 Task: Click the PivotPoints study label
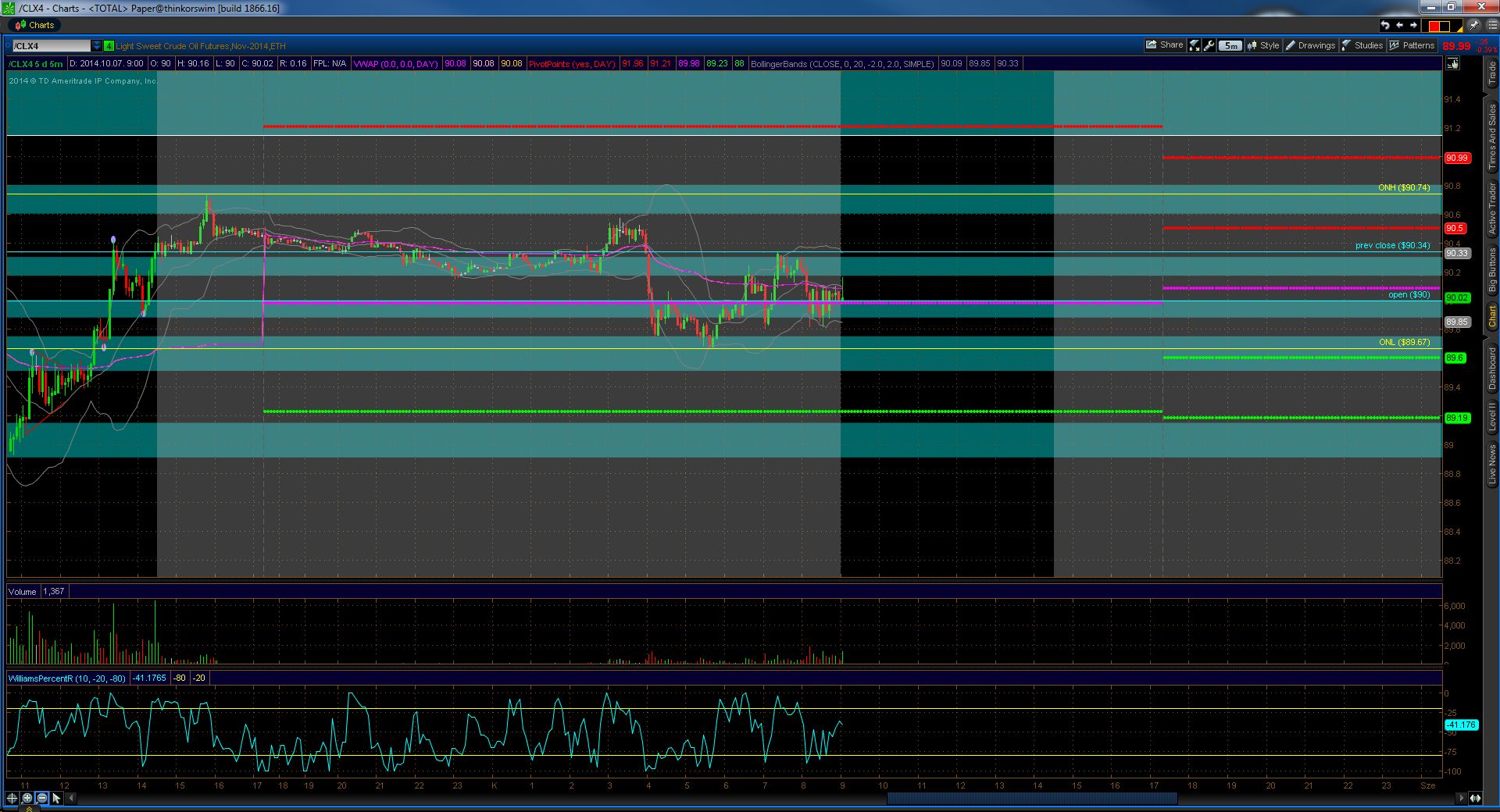[x=572, y=64]
